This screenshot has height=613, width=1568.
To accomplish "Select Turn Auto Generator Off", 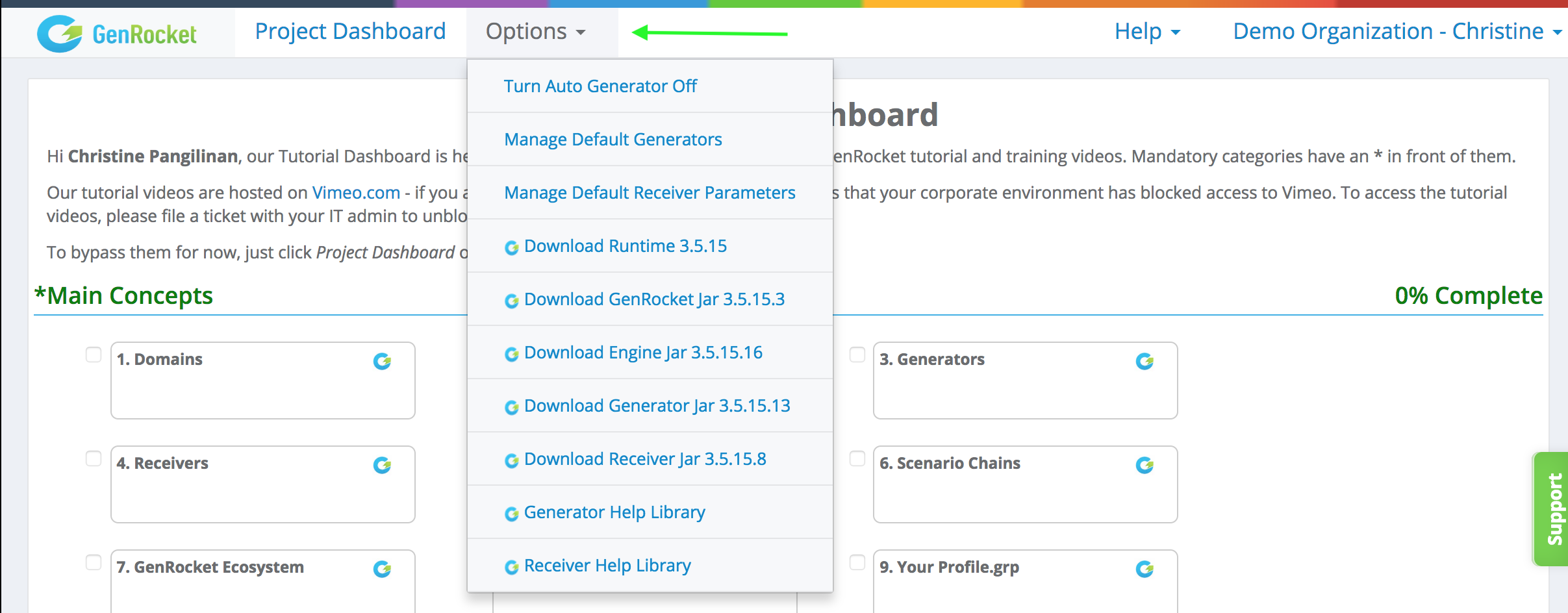I will point(650,86).
